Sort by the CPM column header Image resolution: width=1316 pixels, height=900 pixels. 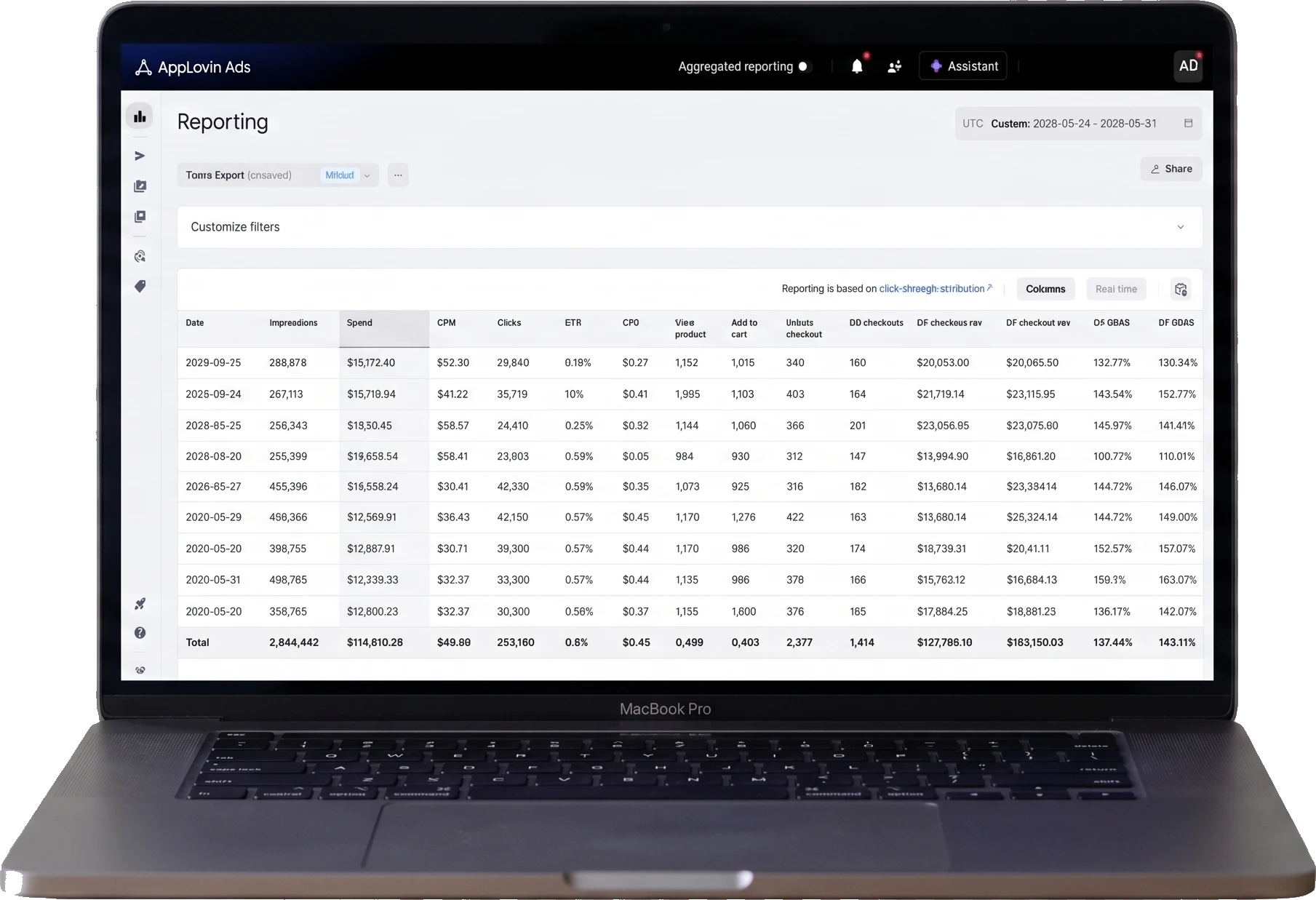[x=446, y=323]
